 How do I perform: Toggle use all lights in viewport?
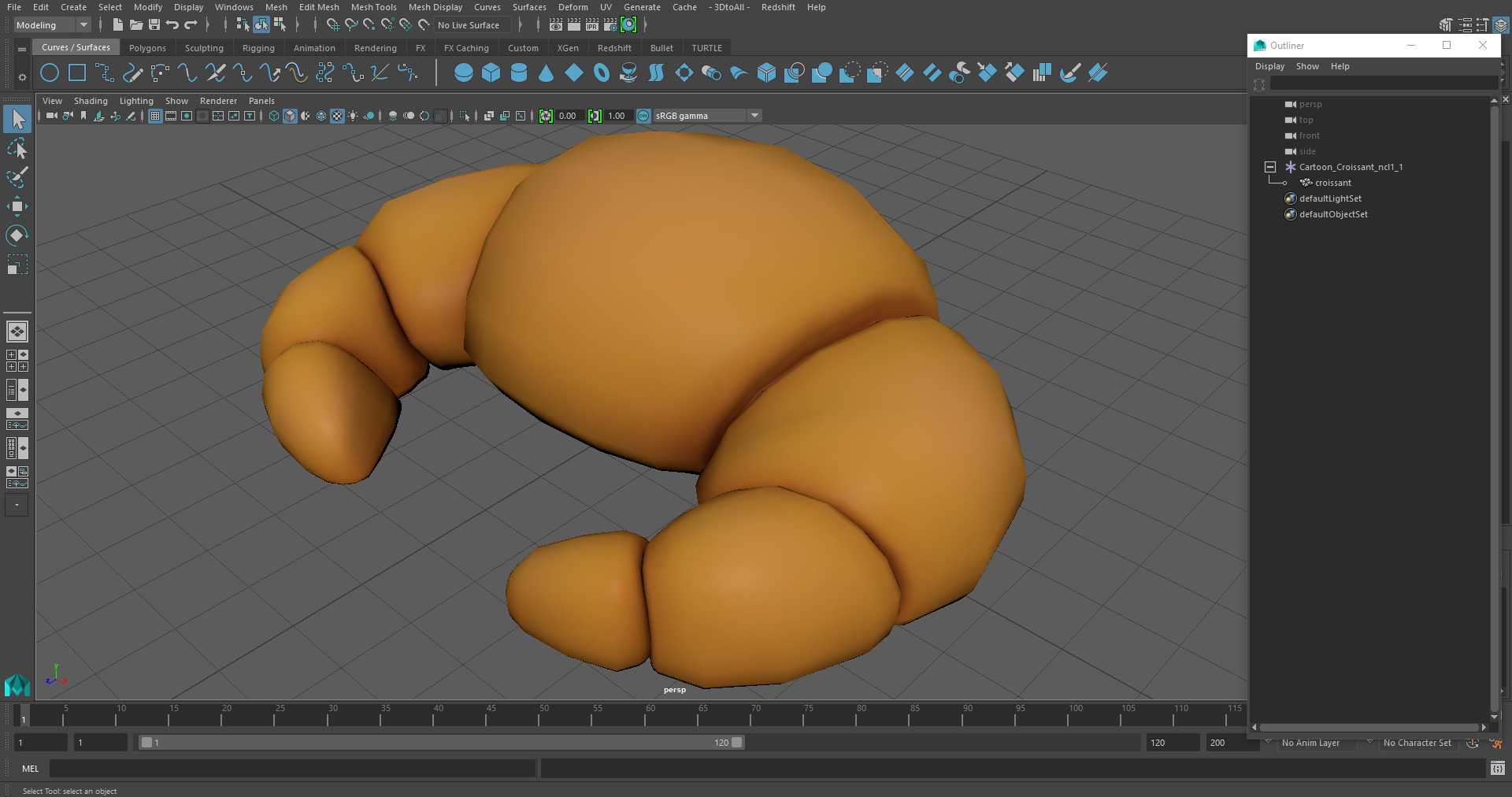(x=353, y=116)
